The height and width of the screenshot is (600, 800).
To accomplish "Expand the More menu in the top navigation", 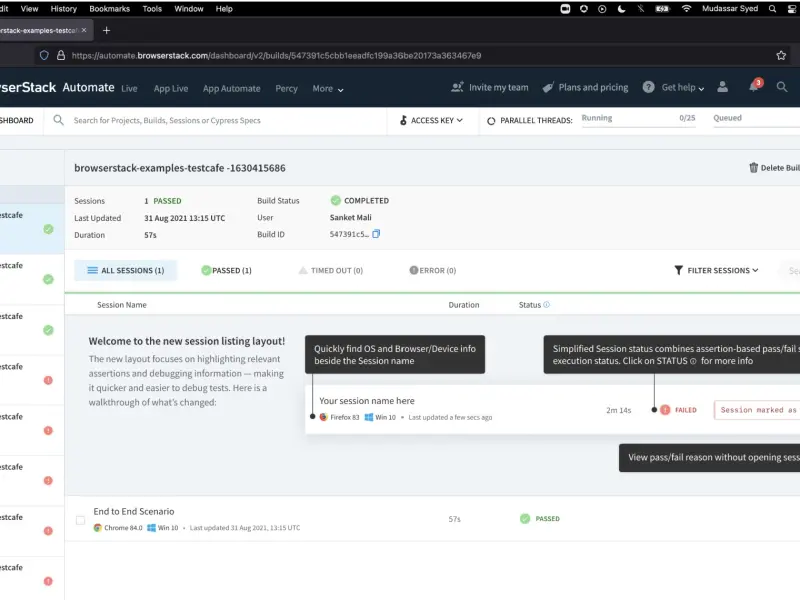I will [x=328, y=89].
